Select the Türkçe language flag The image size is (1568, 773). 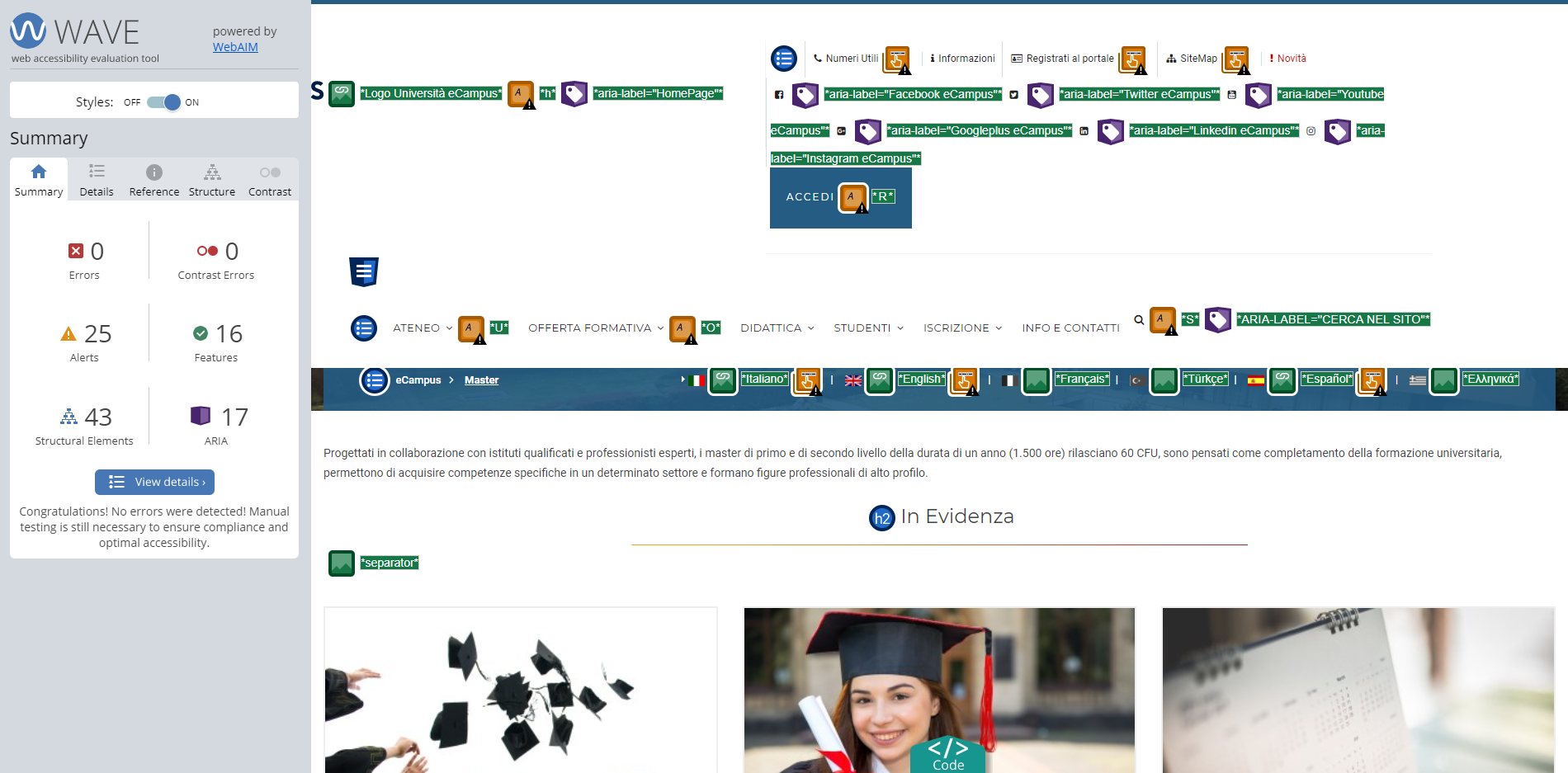pyautogui.click(x=1137, y=380)
